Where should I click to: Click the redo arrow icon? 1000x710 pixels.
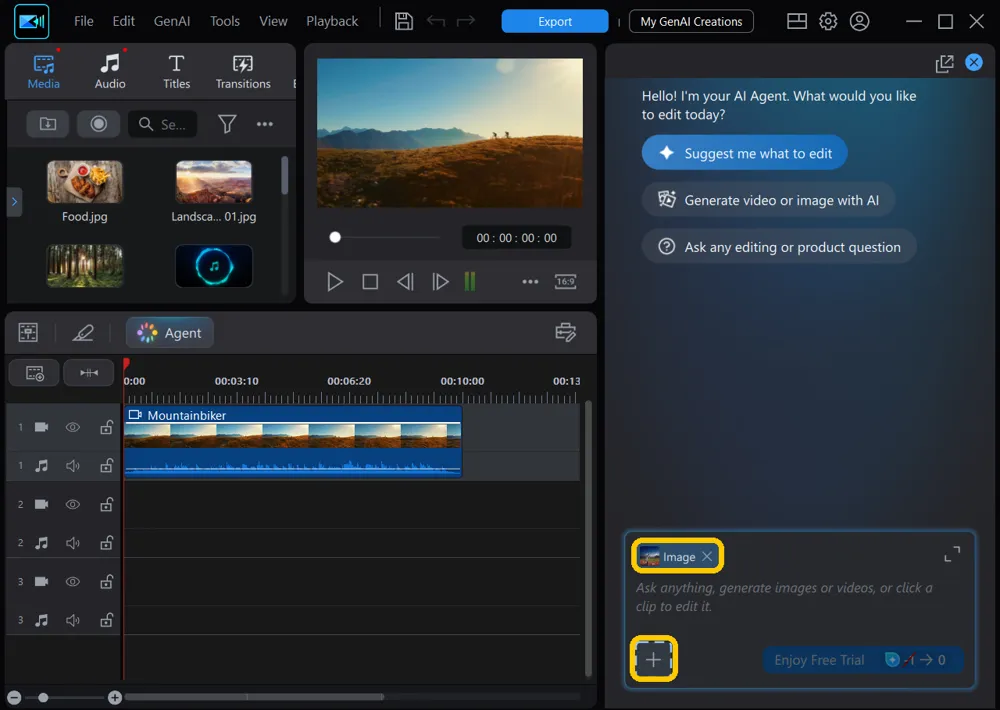tap(466, 21)
